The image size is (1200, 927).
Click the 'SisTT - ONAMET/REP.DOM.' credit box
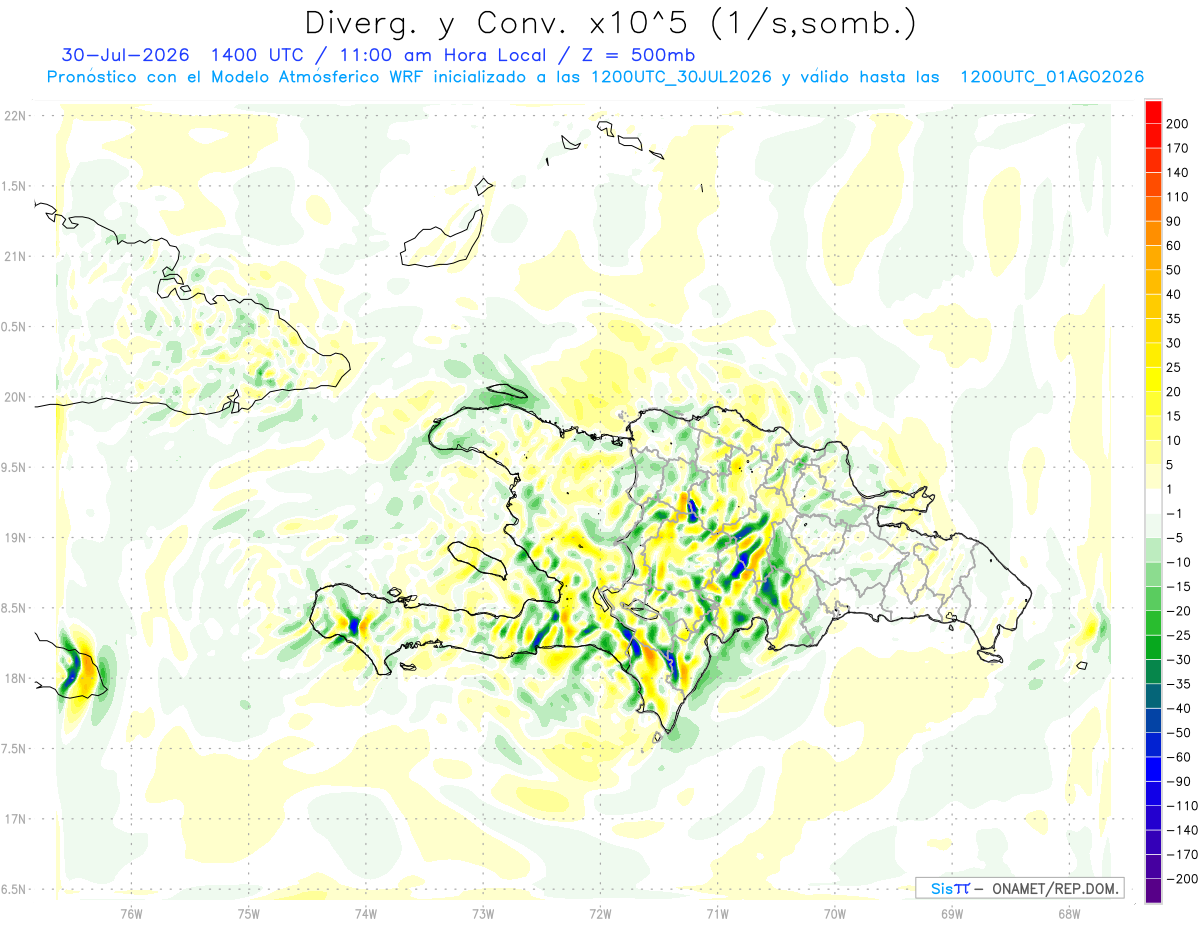(x=1019, y=888)
